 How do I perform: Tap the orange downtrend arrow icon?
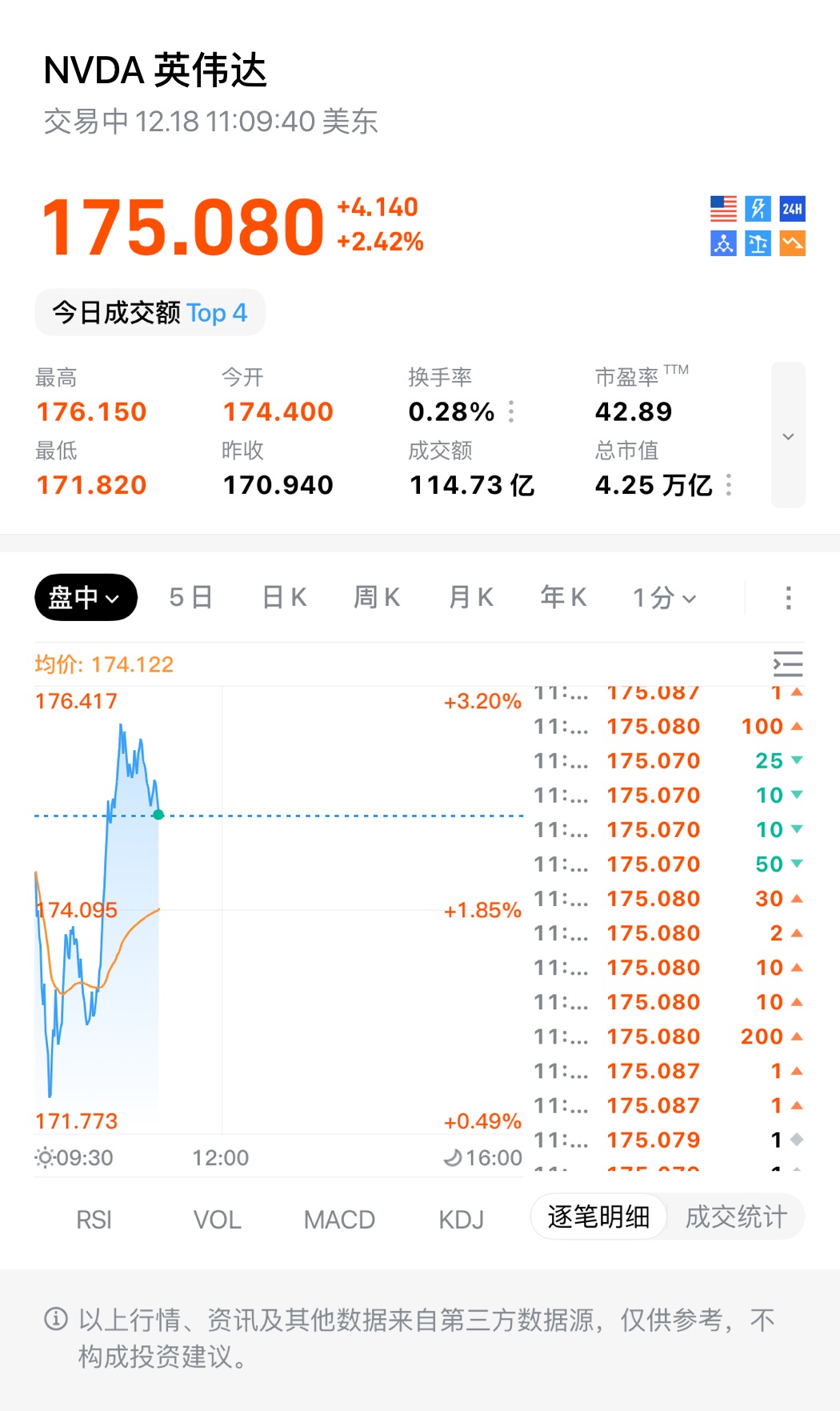(x=792, y=243)
